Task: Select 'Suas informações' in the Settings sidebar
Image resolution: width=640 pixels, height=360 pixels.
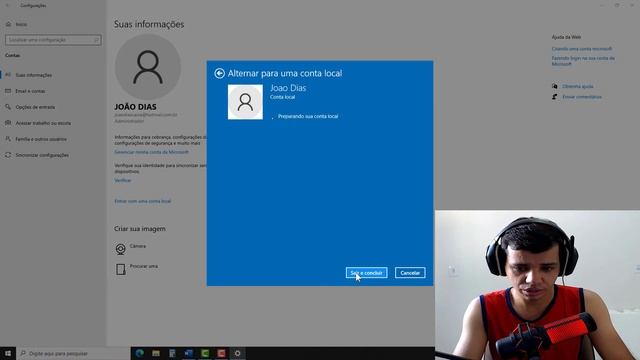Action: point(33,75)
